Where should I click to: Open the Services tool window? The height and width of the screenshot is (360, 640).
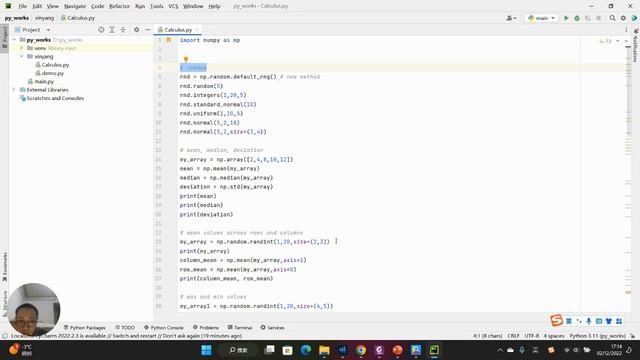coord(272,327)
